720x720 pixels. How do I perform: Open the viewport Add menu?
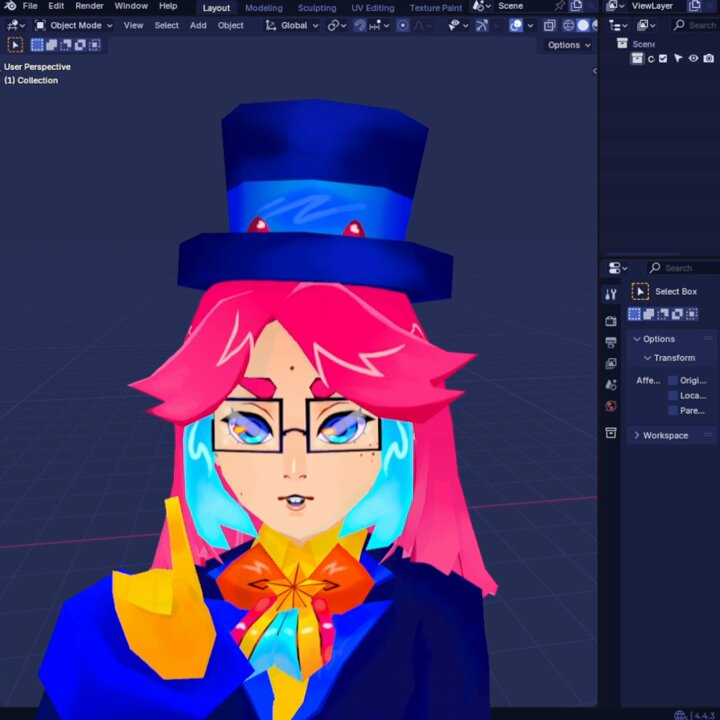point(198,25)
